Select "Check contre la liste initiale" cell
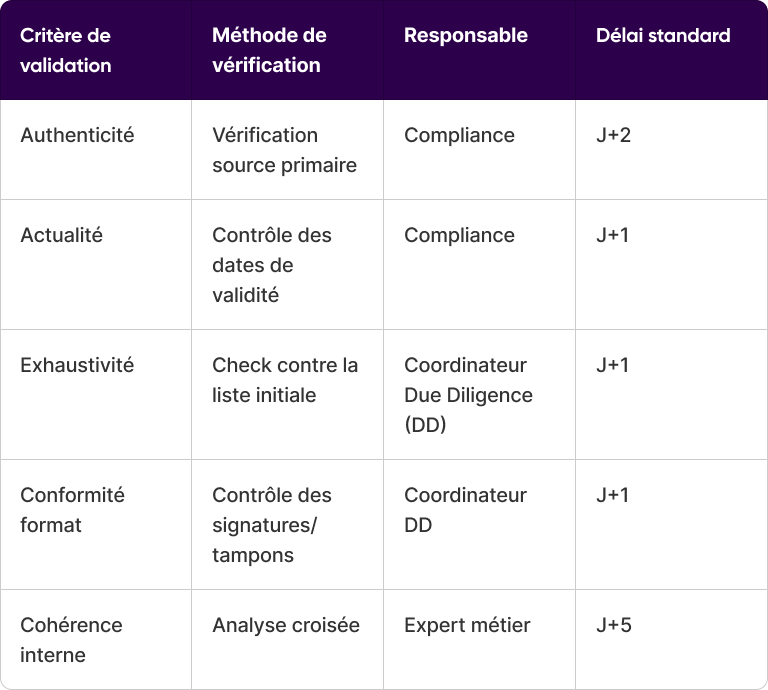768x690 pixels. click(x=285, y=380)
